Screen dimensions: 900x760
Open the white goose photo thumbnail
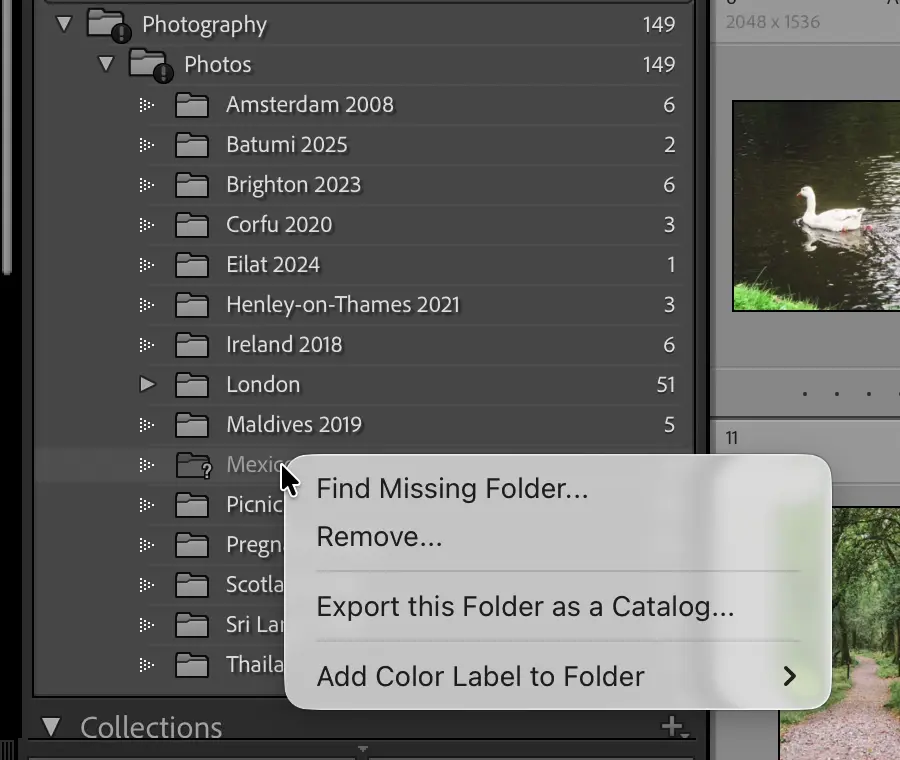(816, 205)
